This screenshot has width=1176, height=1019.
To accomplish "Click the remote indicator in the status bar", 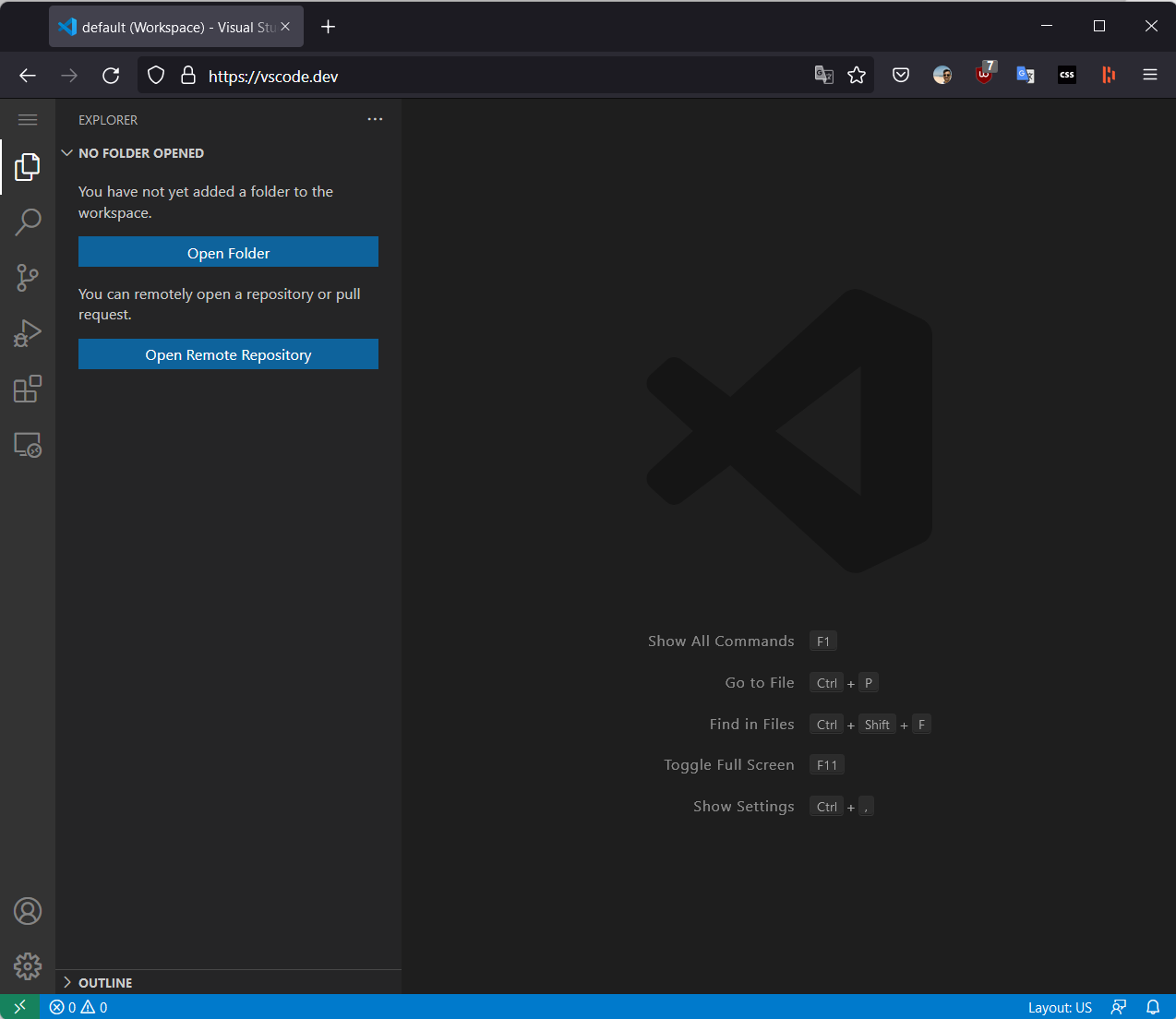I will point(19,1007).
